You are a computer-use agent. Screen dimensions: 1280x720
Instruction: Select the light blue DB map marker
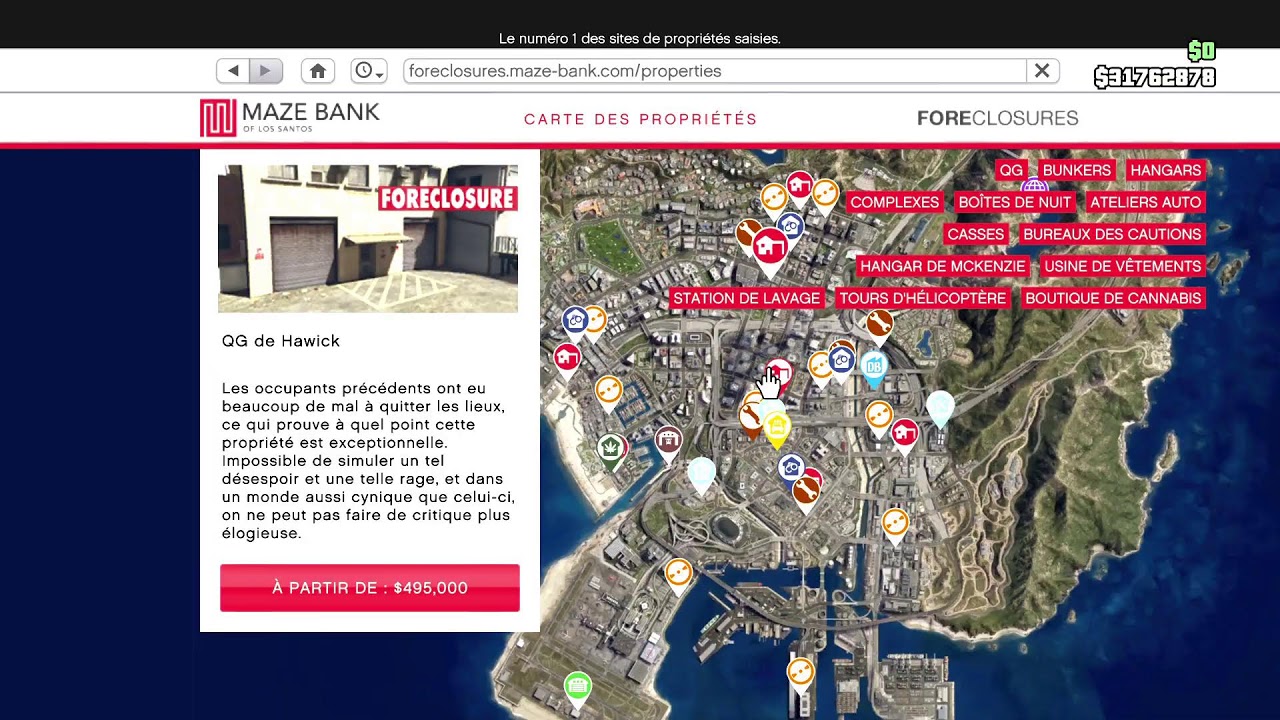[874, 368]
